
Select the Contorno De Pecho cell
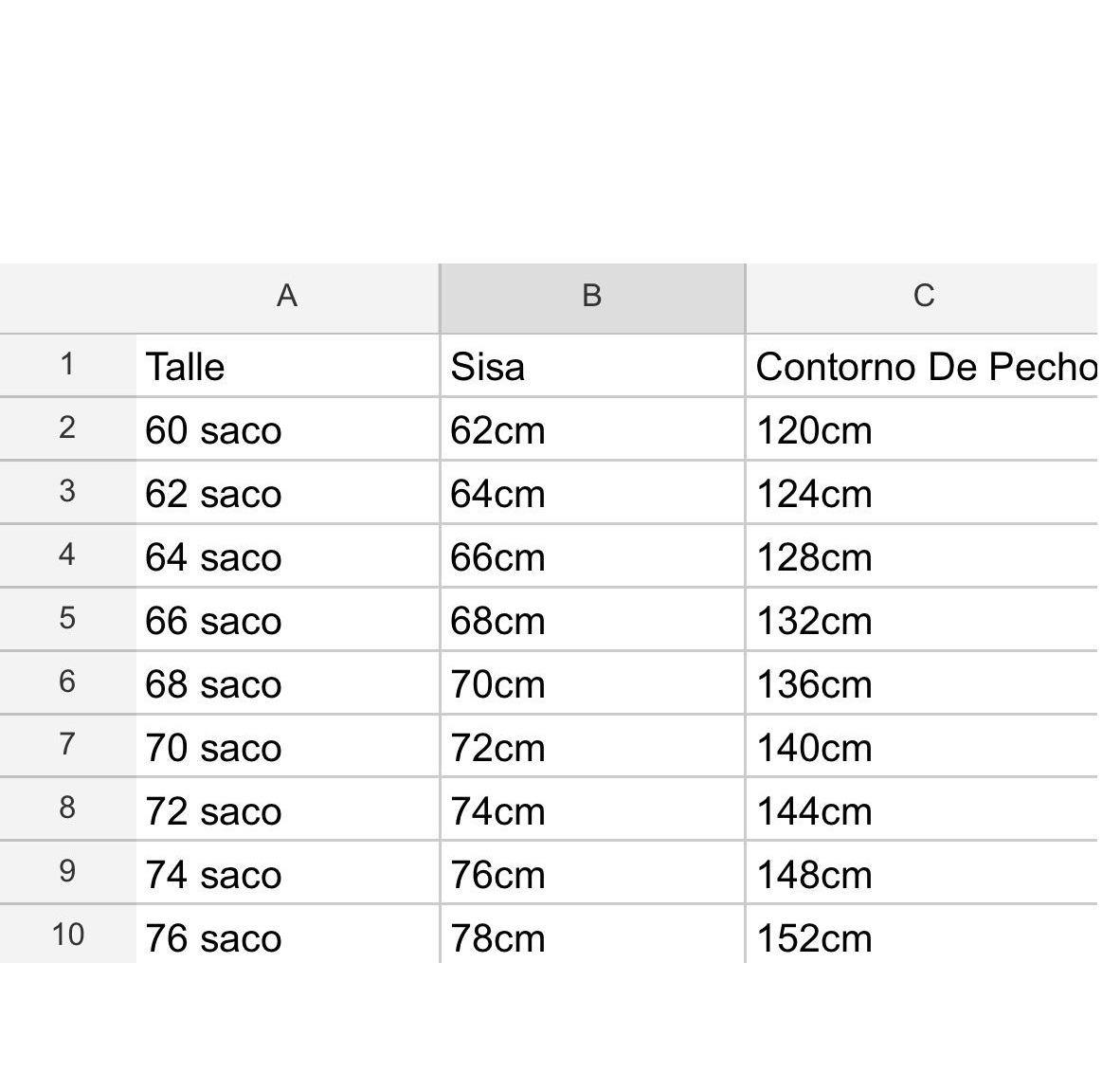pyautogui.click(x=923, y=366)
